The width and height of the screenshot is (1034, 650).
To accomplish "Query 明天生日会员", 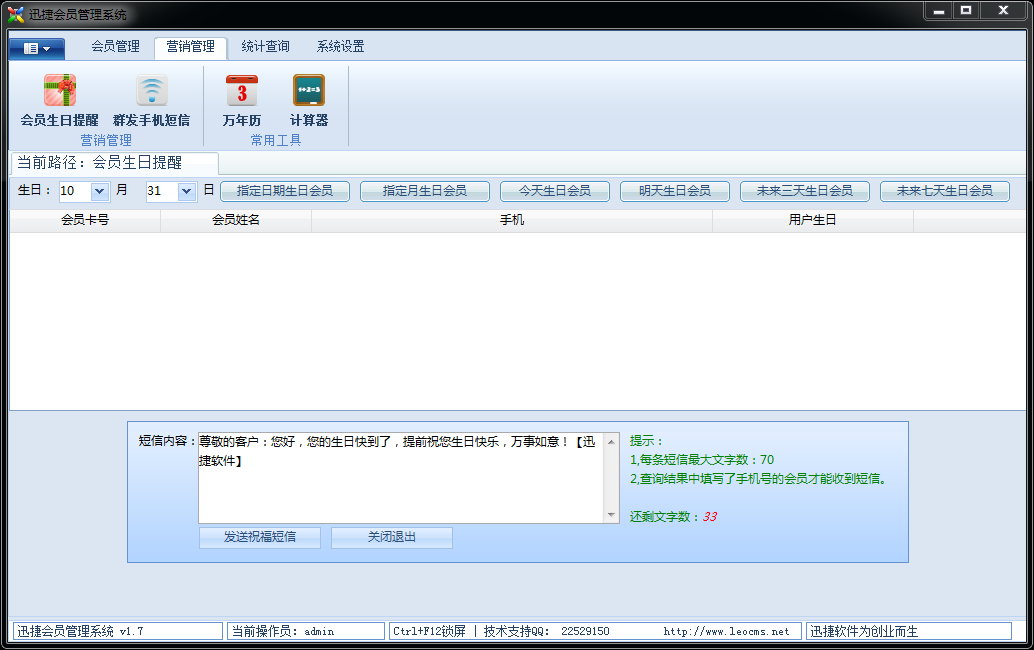I will click(675, 191).
